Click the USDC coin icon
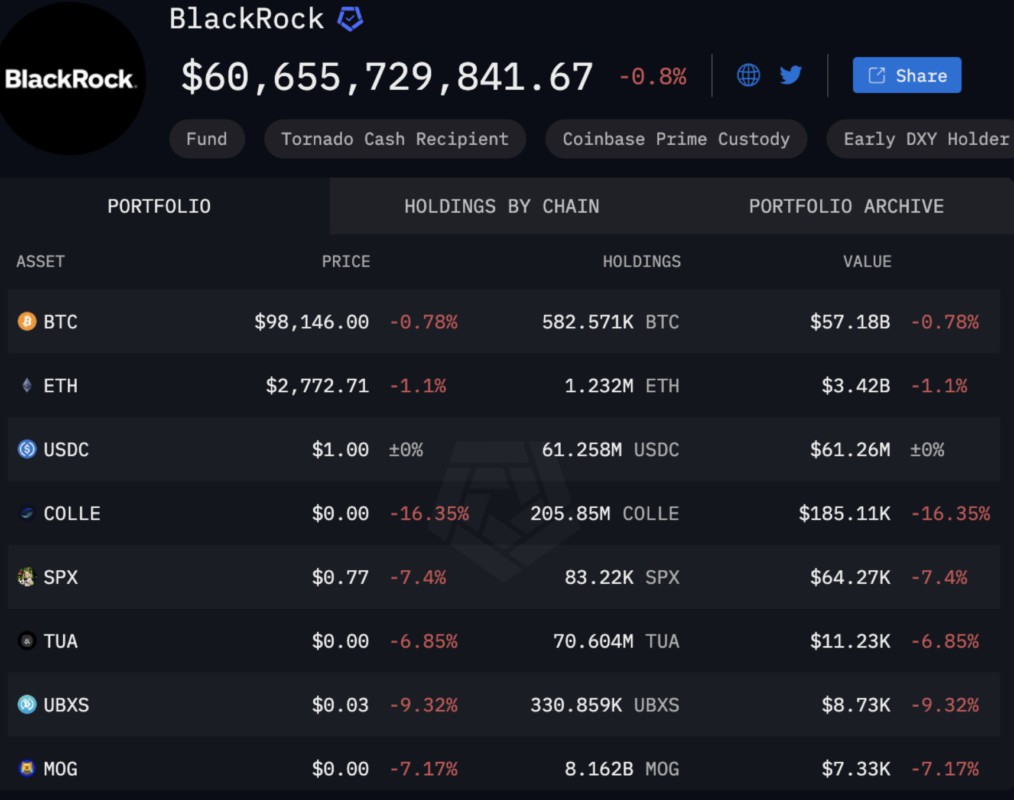 27,449
